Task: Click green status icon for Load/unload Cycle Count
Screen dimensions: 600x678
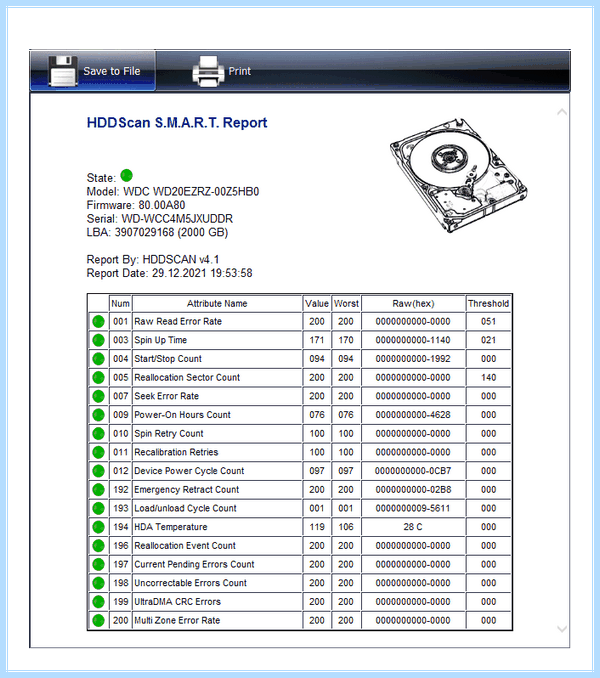Action: (99, 508)
